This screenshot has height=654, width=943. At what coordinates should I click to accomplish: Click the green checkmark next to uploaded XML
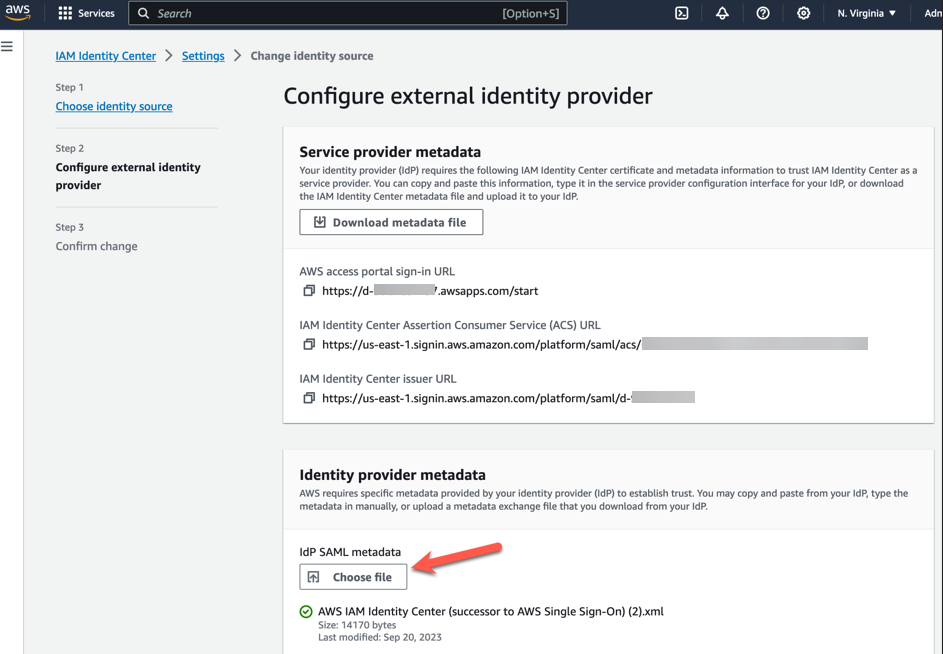coord(304,611)
